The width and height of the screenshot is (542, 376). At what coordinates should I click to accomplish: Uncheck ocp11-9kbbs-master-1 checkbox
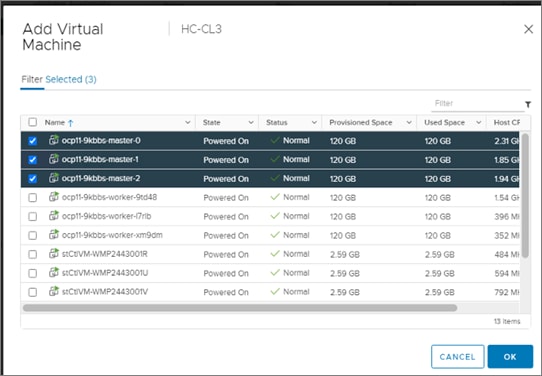32,160
